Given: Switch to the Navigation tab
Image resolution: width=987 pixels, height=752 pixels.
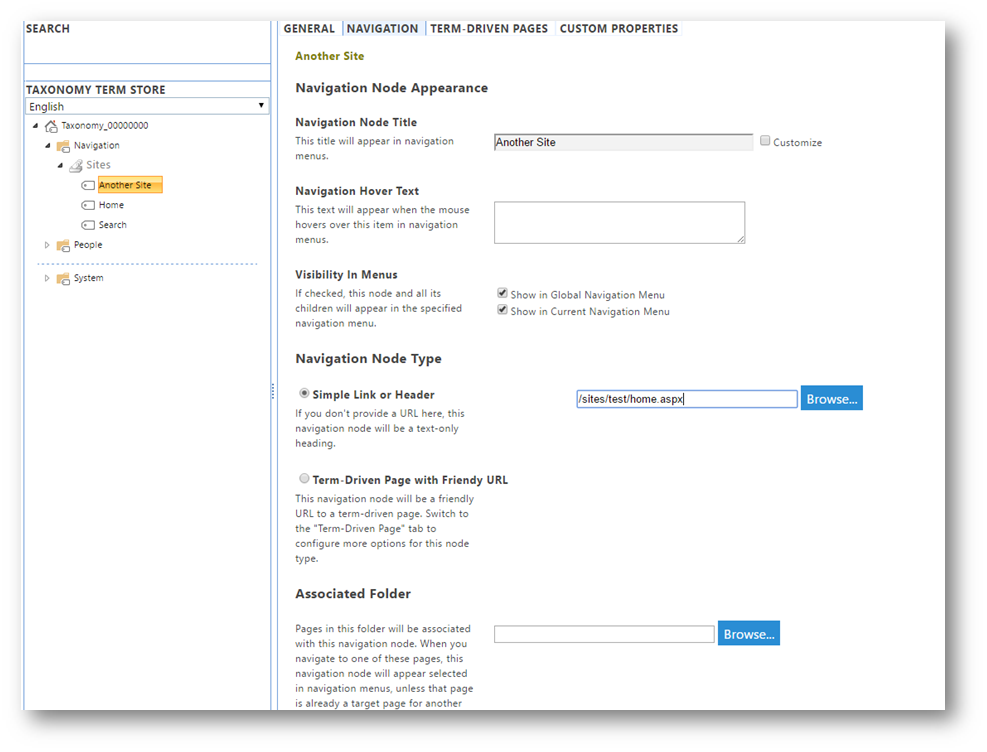Looking at the screenshot, I should coord(382,29).
